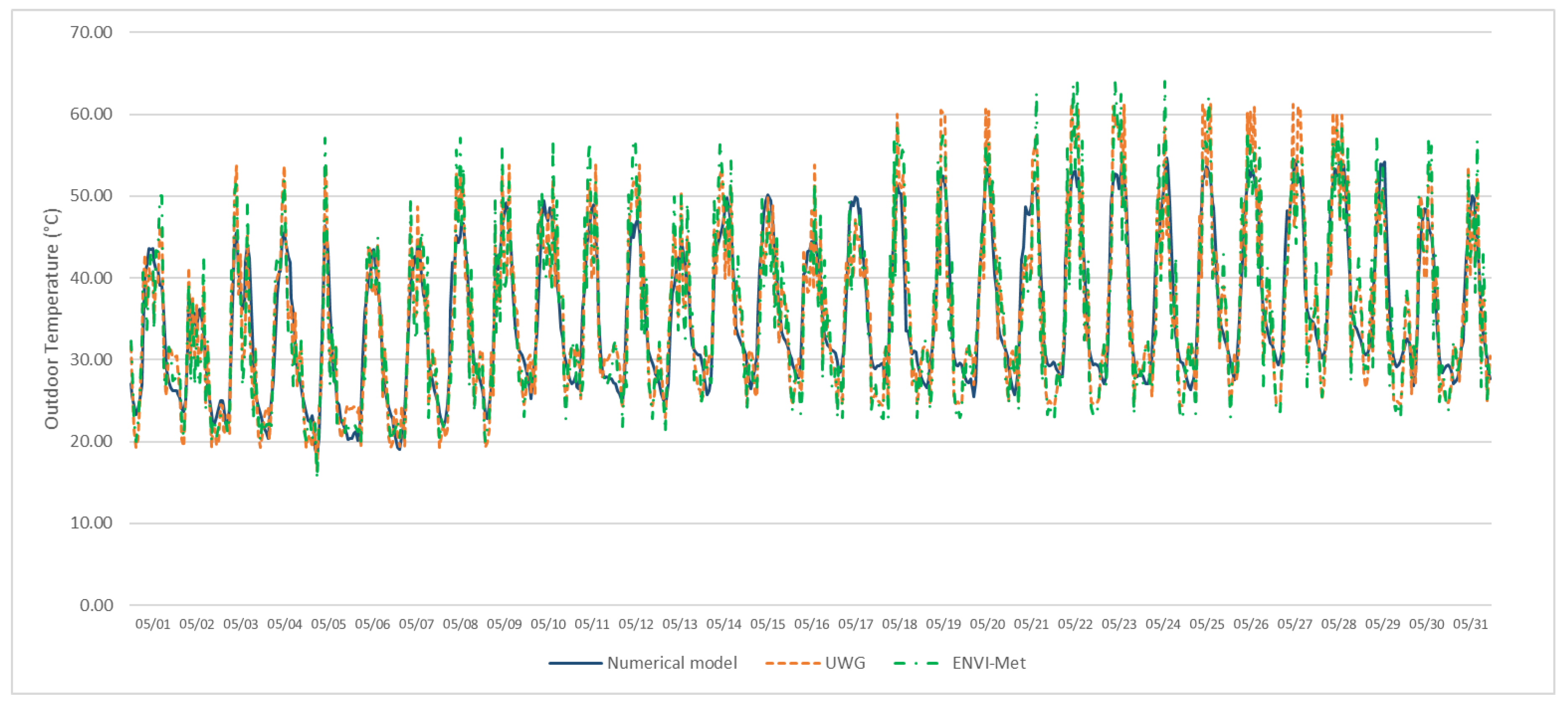Image resolution: width=1568 pixels, height=707 pixels.
Task: Click the 60.00 y-axis label
Action: point(91,114)
